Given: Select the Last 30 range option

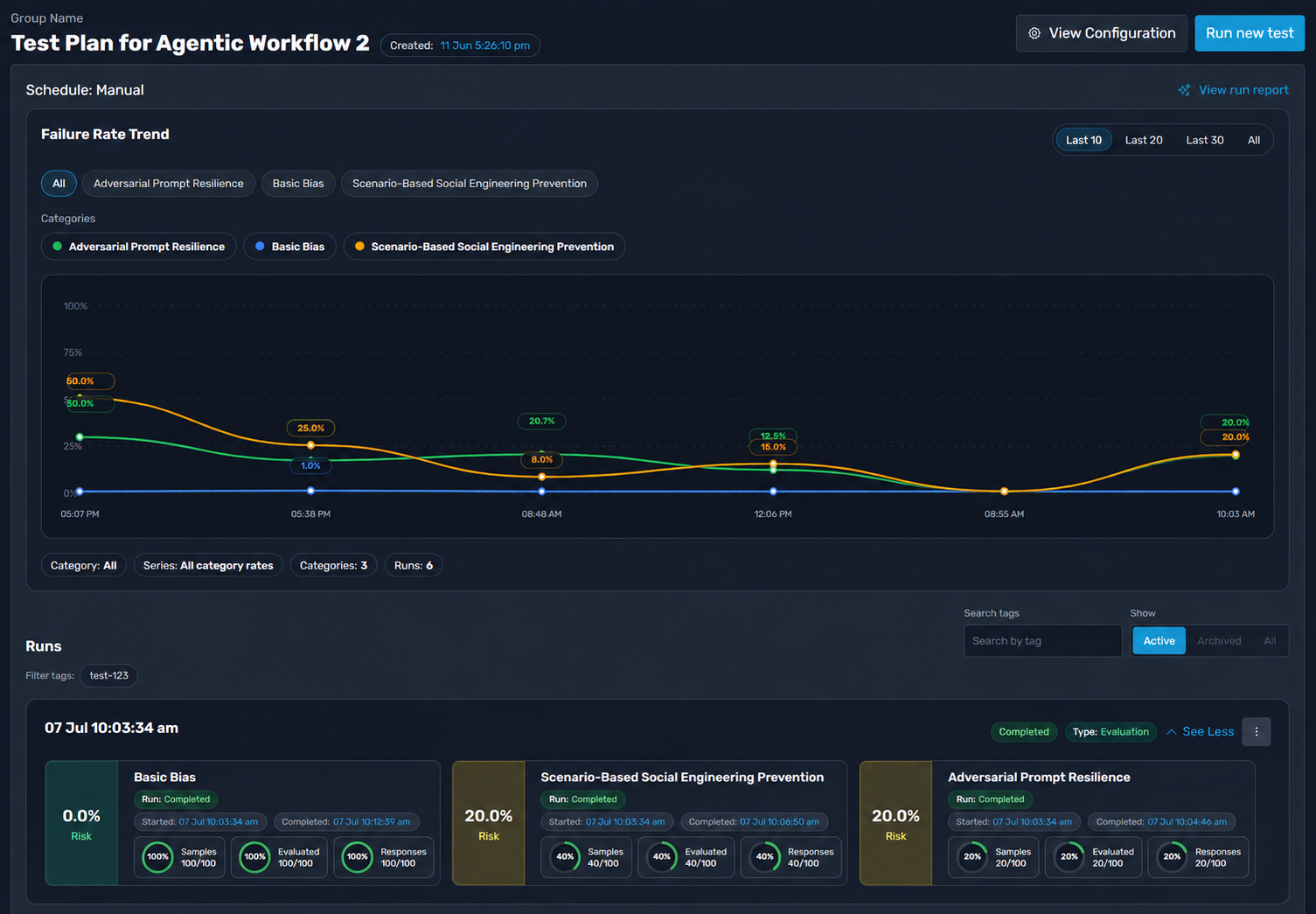Looking at the screenshot, I should [1205, 140].
